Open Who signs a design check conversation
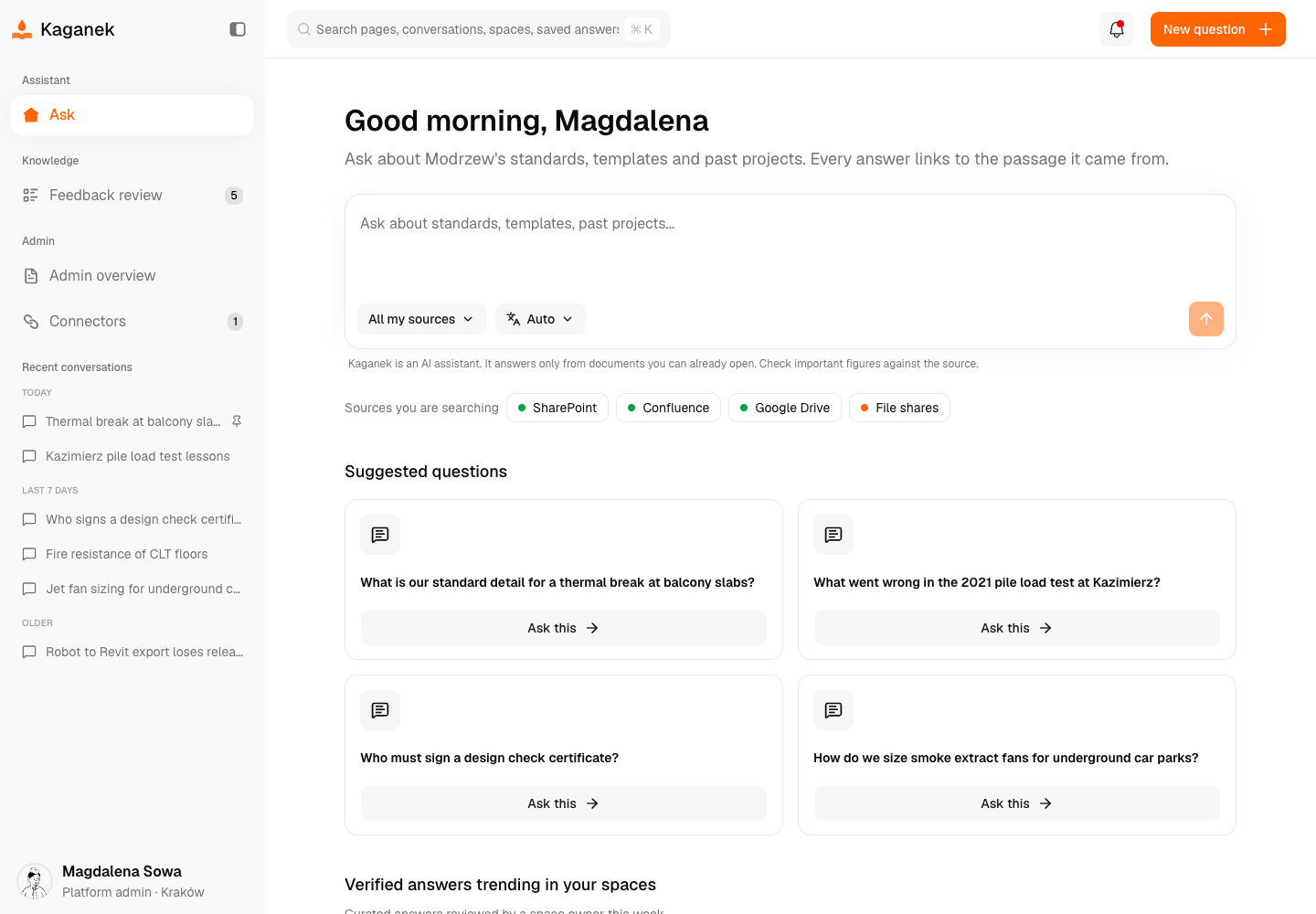 coord(133,519)
